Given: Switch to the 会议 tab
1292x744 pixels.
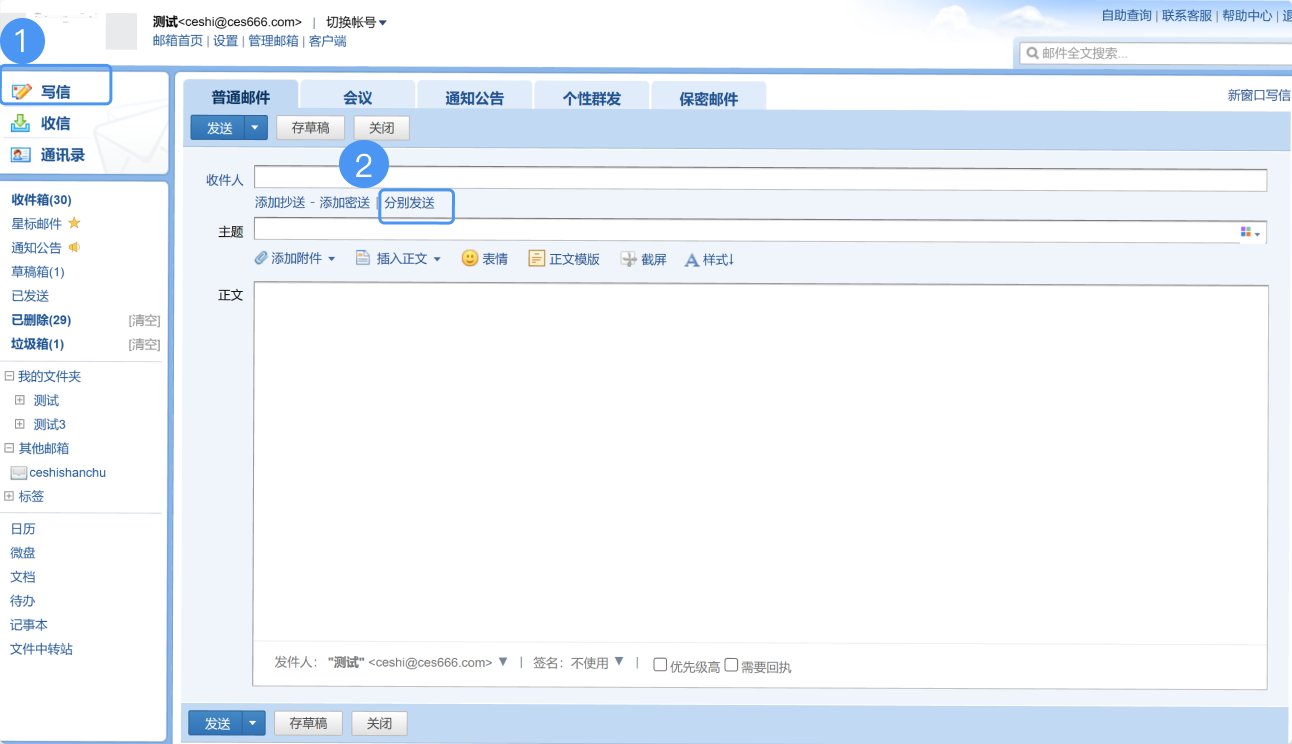Looking at the screenshot, I should pos(358,97).
